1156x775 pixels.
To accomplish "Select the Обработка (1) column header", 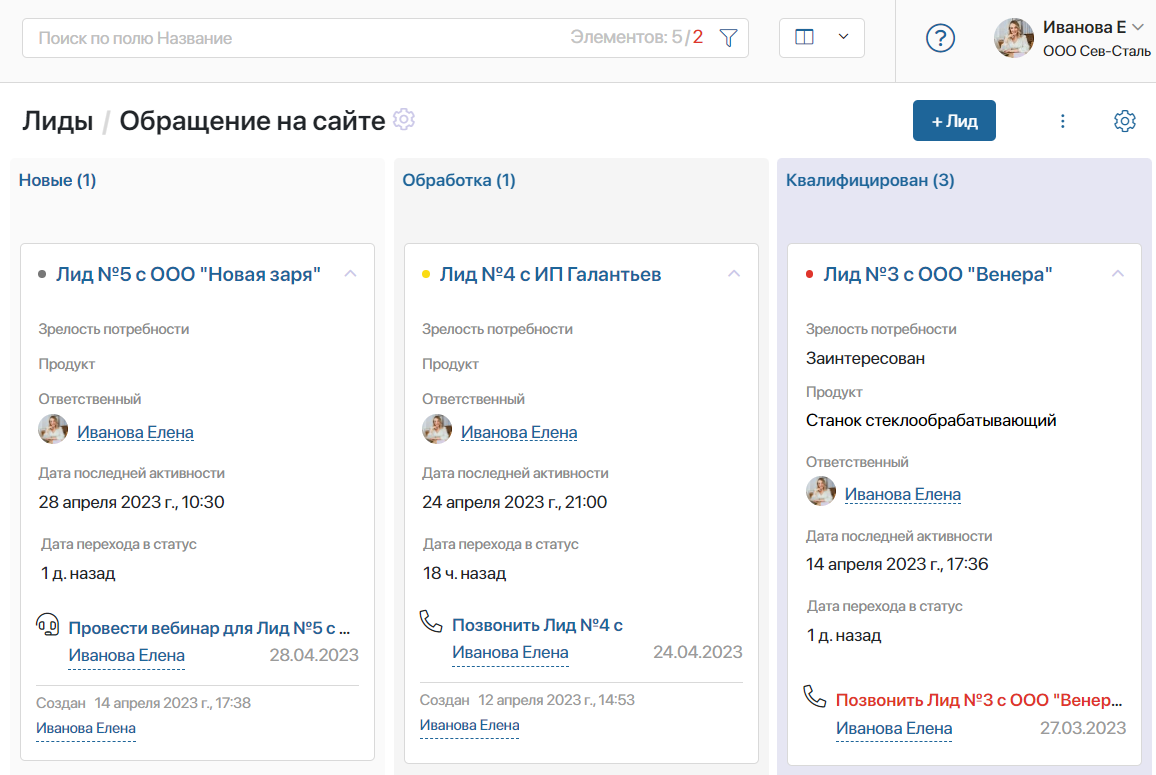I will coord(459,180).
